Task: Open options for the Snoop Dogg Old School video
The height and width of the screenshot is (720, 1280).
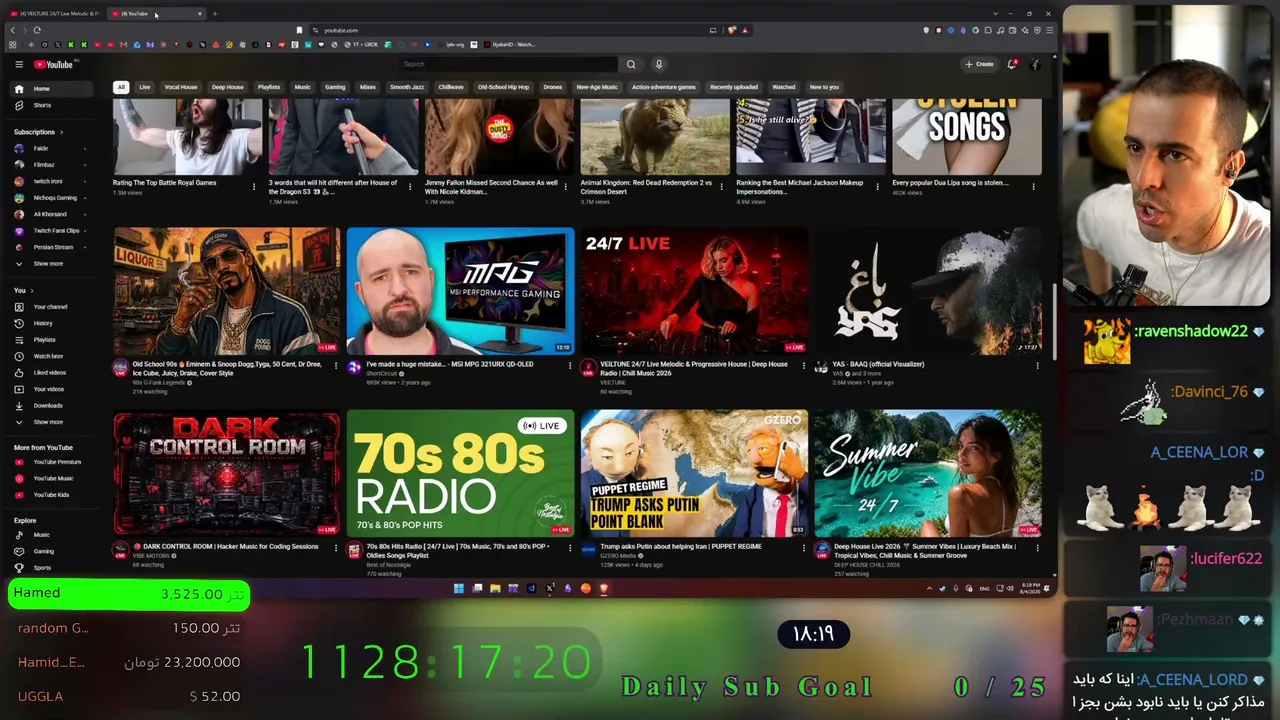Action: (x=337, y=366)
